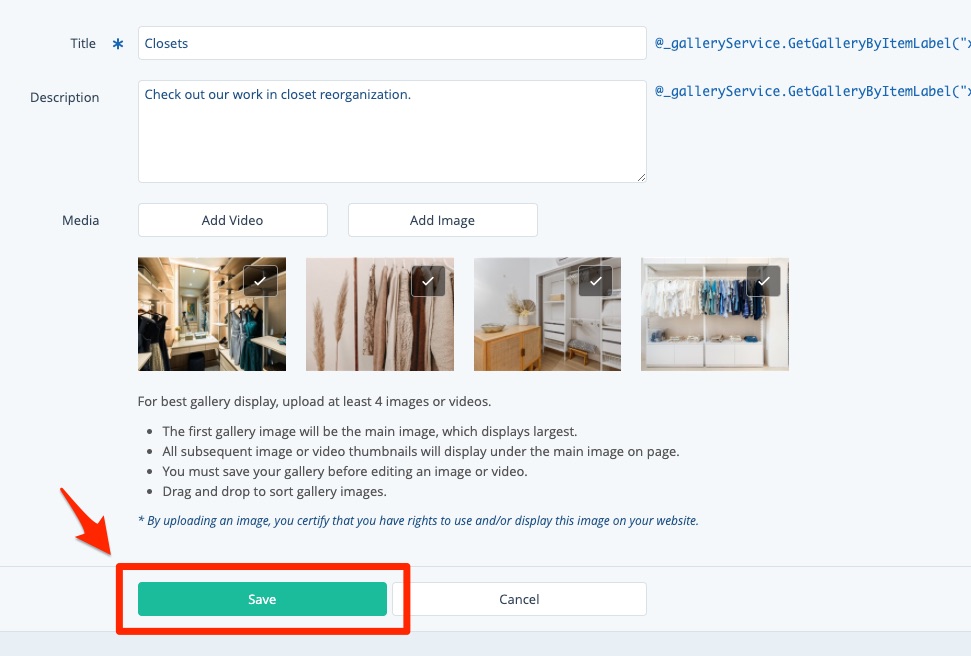Screen dimensions: 971x656
Task: Click the Add Image button
Action: coord(442,220)
